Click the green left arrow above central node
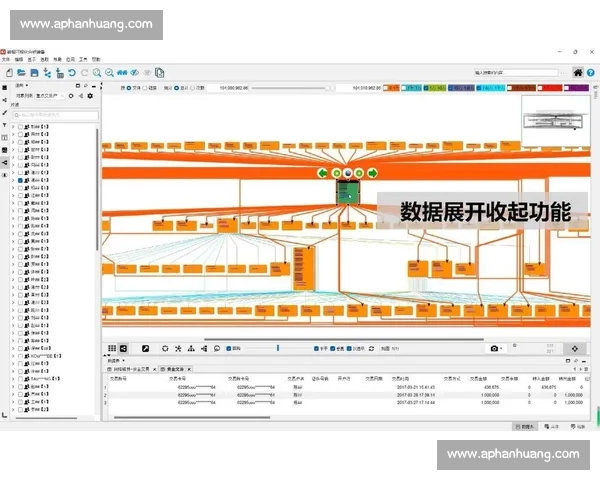600x480 pixels. [323, 173]
